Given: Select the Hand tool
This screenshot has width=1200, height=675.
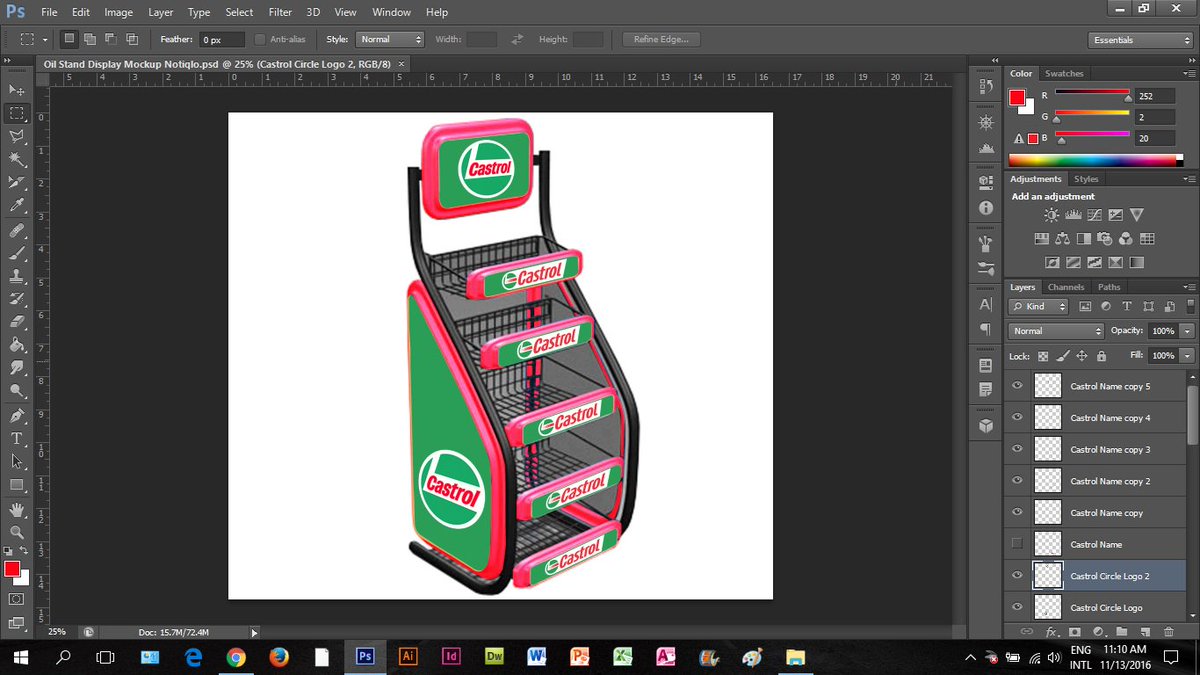Looking at the screenshot, I should (17, 509).
